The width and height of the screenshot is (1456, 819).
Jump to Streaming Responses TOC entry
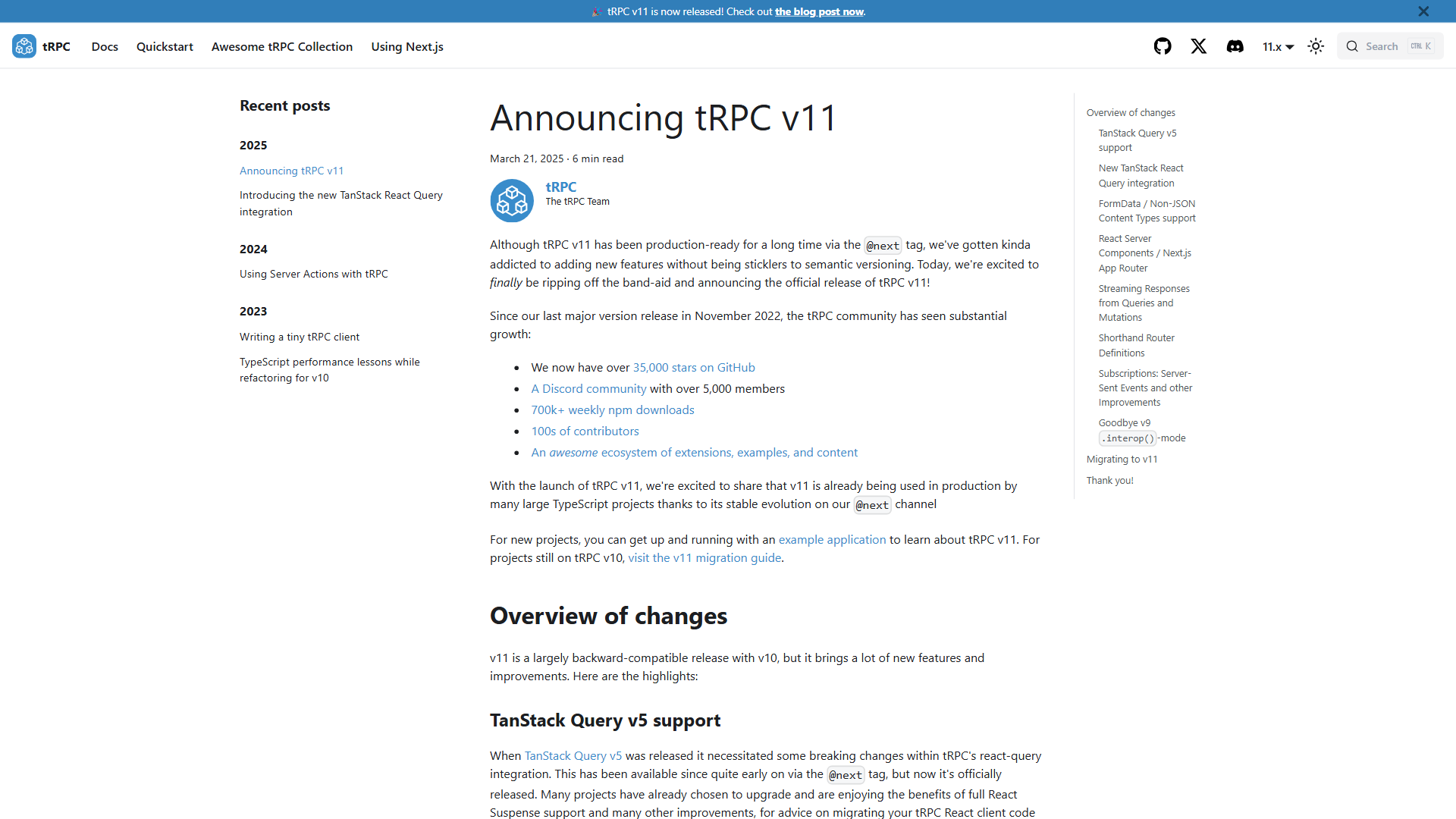[1144, 303]
